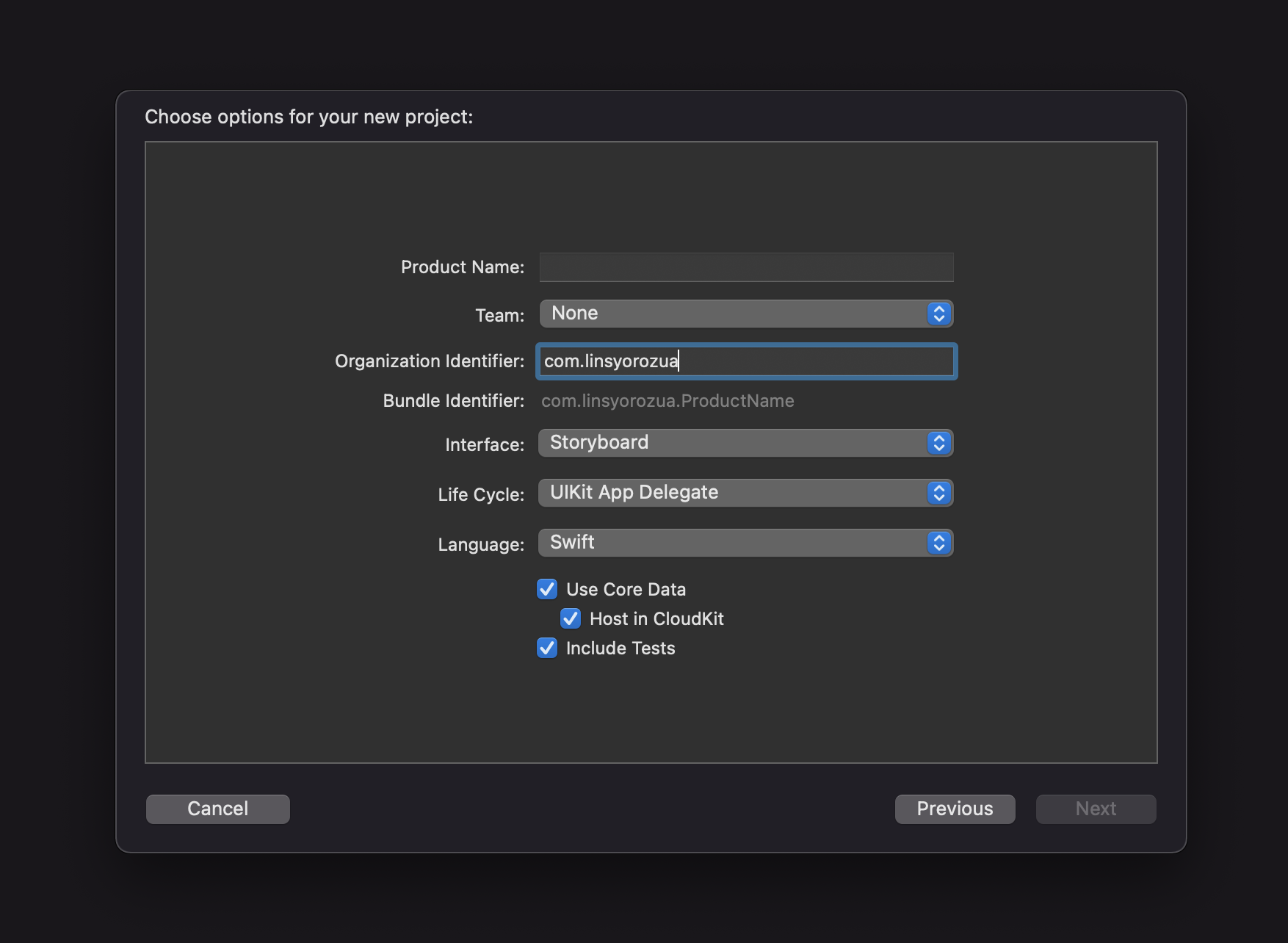Open the Team dropdown showing None

click(734, 314)
